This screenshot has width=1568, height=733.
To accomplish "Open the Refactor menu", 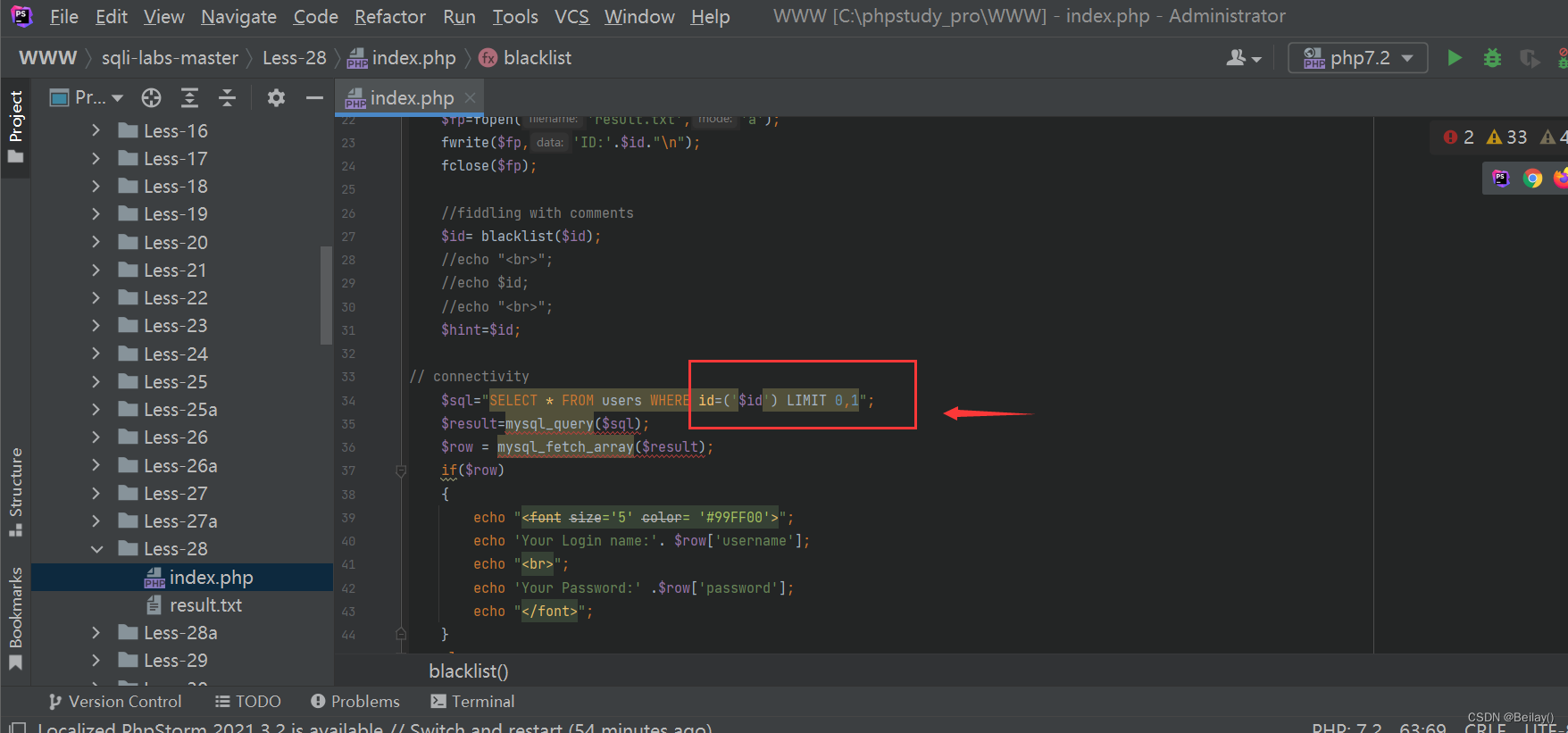I will [x=389, y=17].
